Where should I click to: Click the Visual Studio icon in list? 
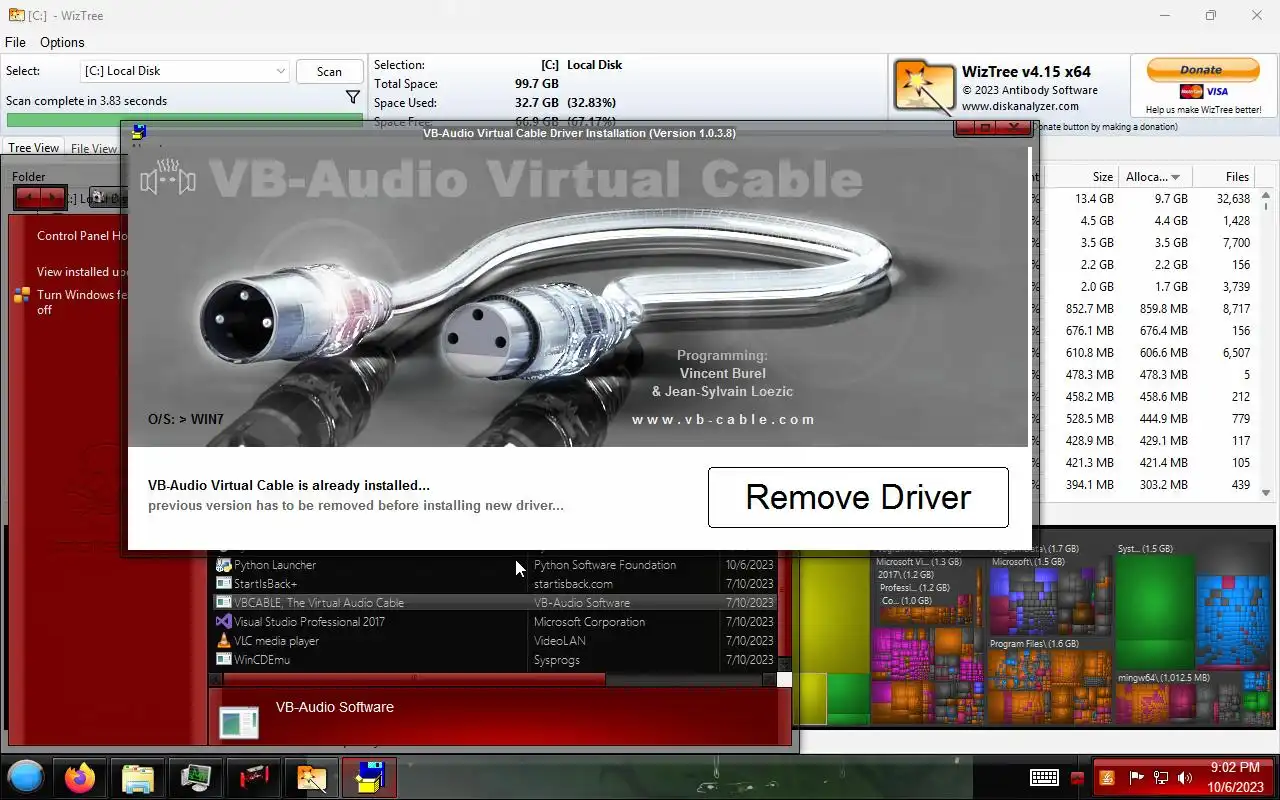pos(224,622)
